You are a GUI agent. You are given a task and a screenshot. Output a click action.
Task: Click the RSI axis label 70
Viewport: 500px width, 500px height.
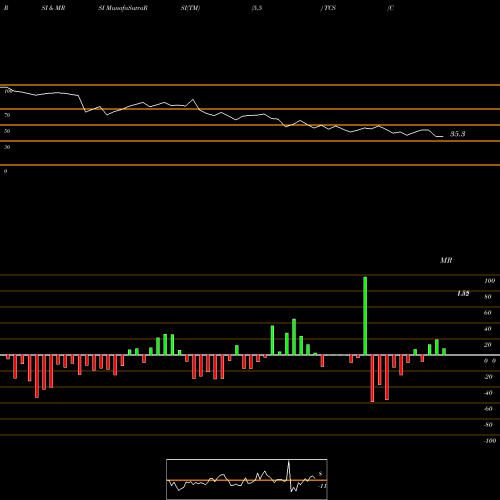7,115
